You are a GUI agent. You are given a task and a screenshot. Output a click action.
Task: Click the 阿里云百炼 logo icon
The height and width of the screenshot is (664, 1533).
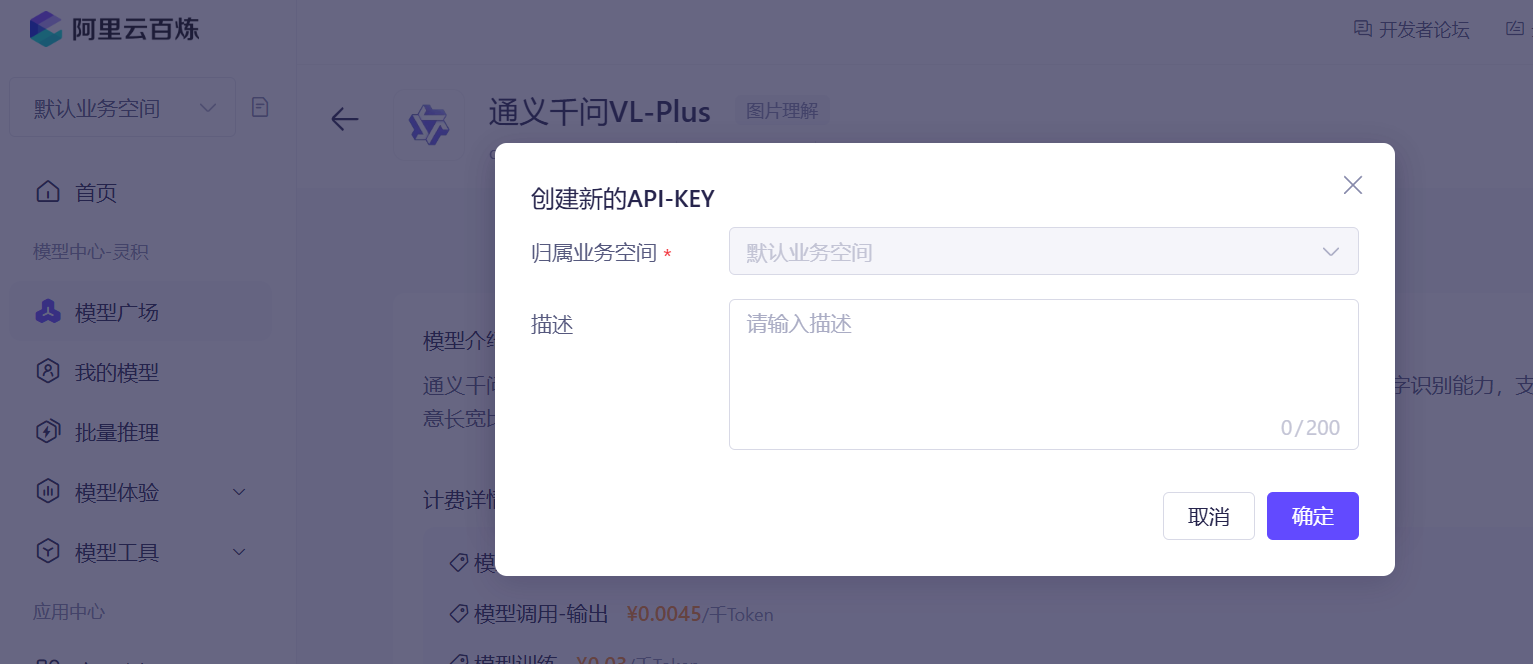46,29
